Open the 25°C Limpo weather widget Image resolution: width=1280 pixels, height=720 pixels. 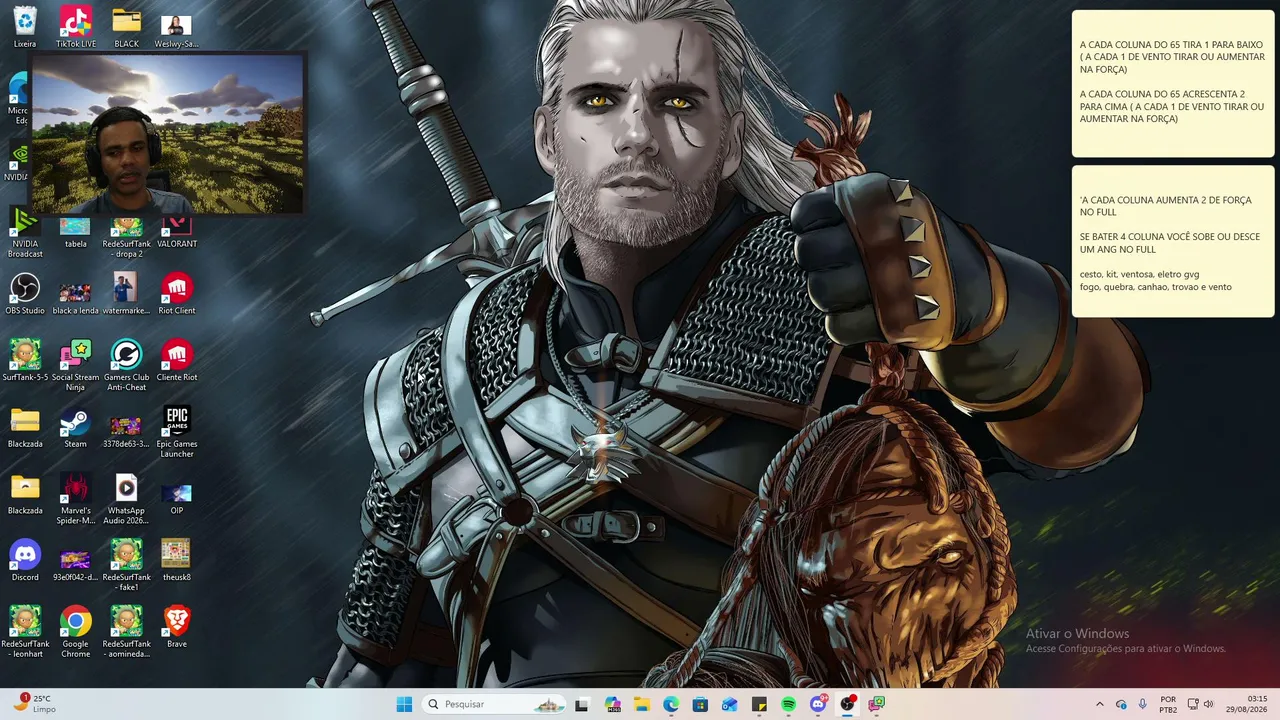pos(33,704)
